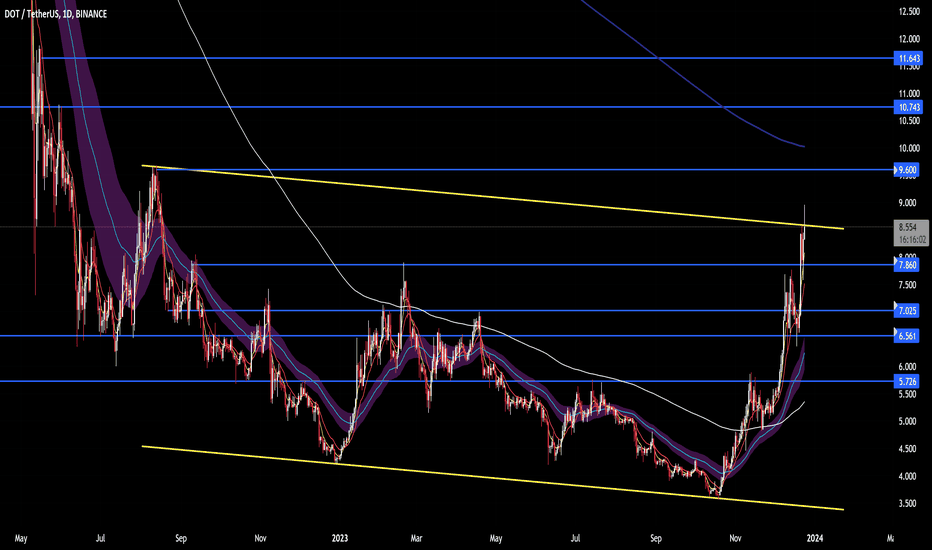
Task: Click the 9.000 price axis value
Action: tap(908, 203)
